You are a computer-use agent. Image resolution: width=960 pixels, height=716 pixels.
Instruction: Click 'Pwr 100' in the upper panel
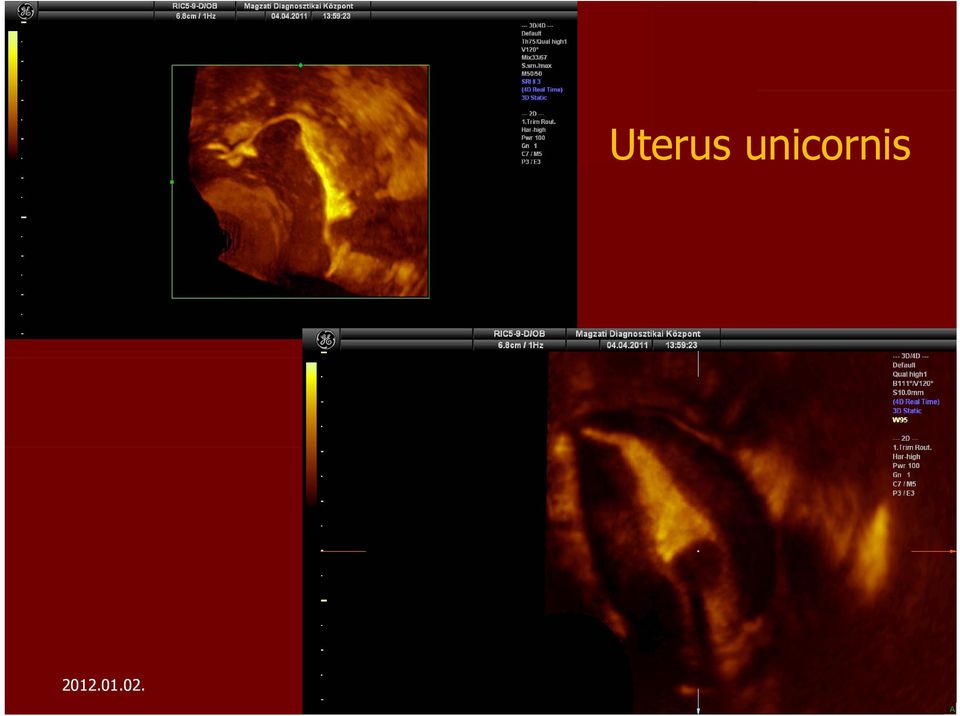[x=533, y=138]
